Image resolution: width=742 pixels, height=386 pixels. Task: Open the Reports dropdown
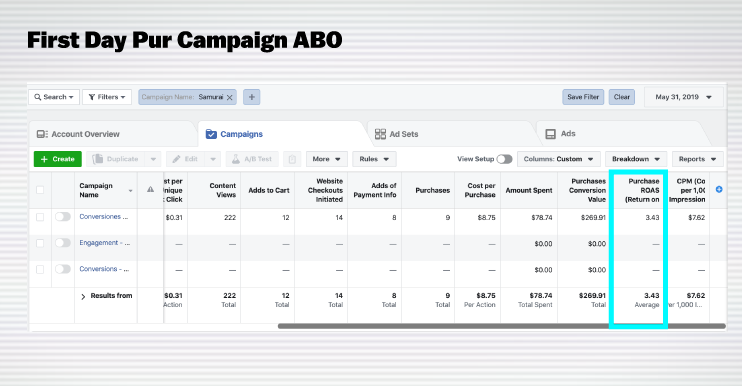click(x=698, y=159)
